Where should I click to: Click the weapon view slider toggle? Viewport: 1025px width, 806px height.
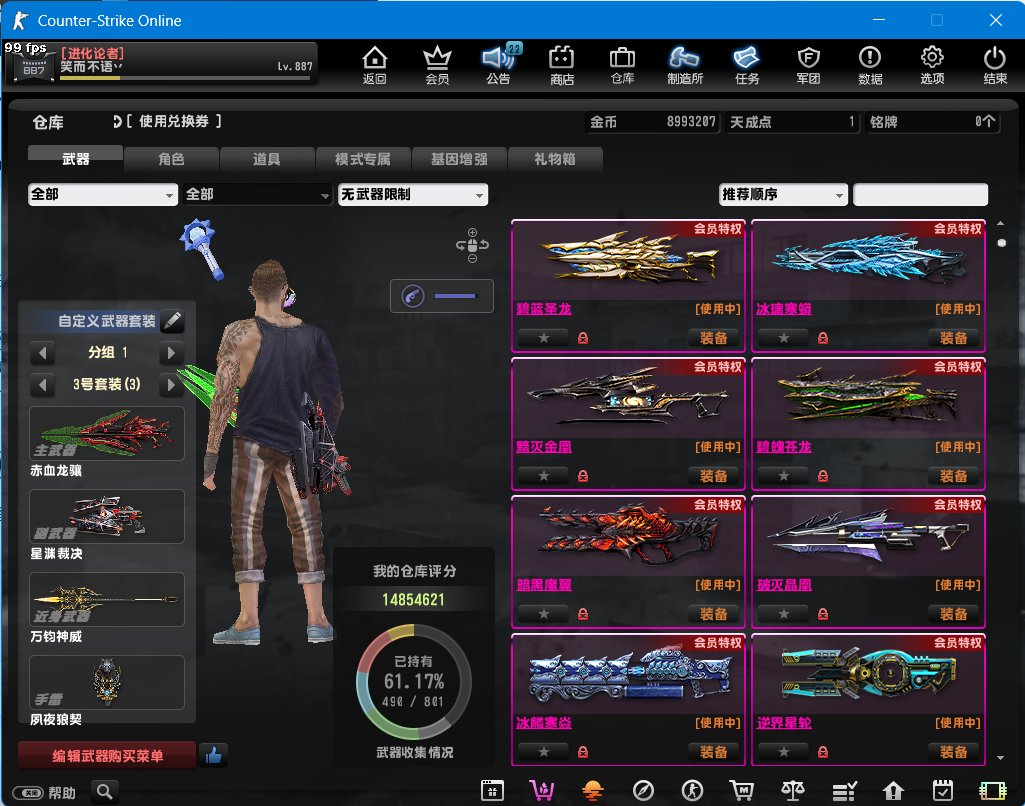coord(442,296)
